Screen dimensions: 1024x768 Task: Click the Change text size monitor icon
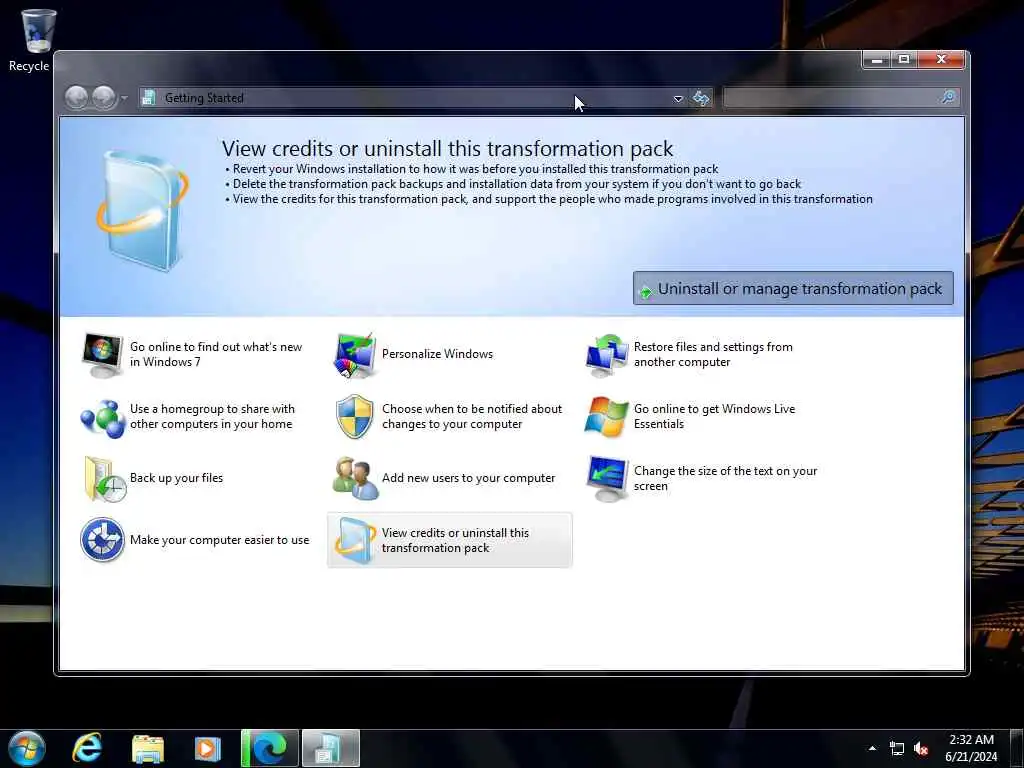coord(607,479)
